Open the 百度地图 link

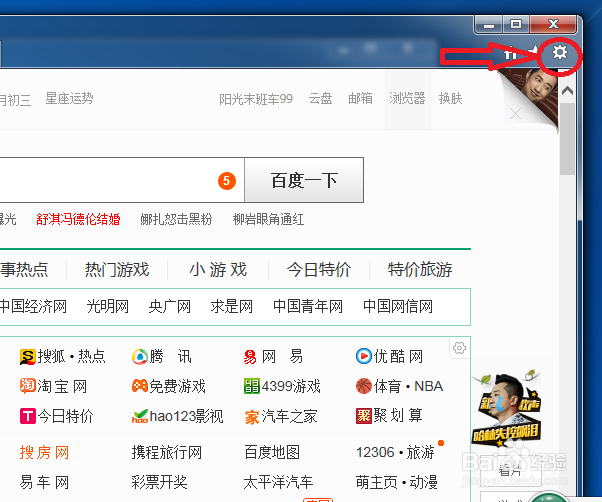[272, 452]
